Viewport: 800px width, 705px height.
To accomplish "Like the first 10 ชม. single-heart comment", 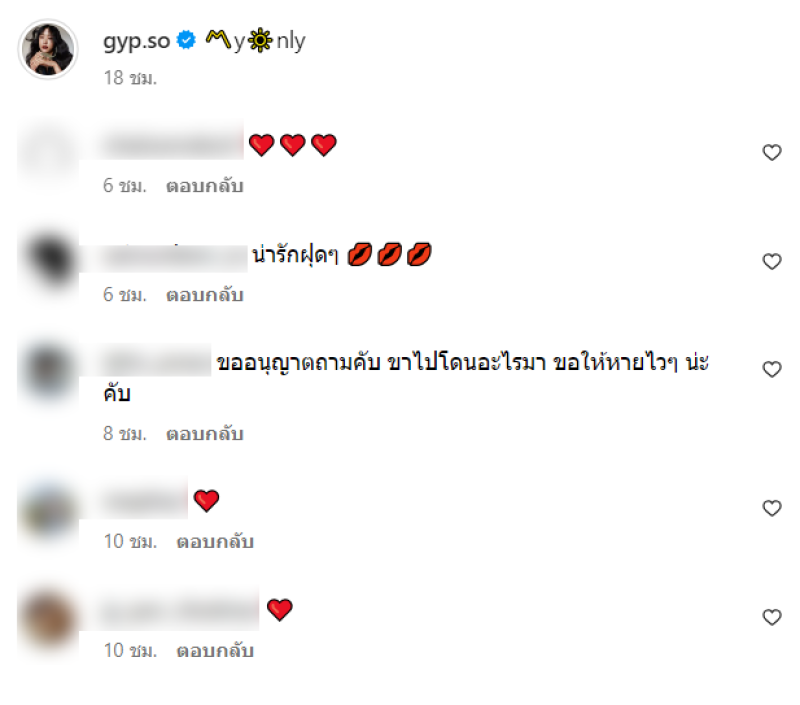I will coord(771,508).
